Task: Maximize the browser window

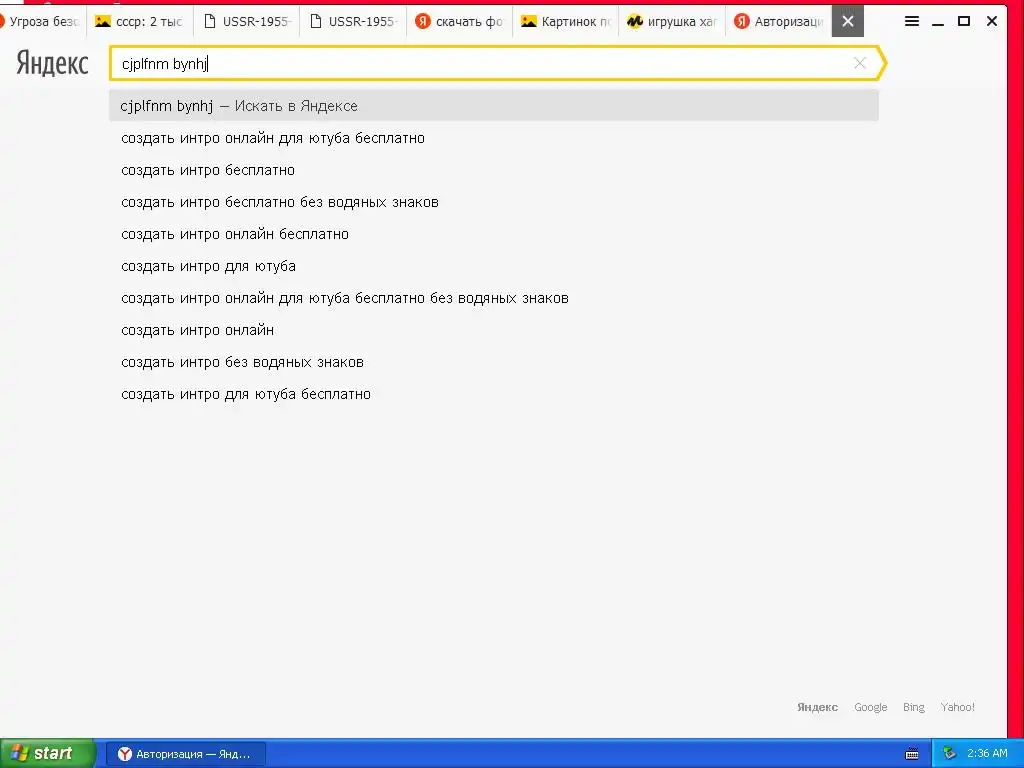Action: click(x=963, y=22)
